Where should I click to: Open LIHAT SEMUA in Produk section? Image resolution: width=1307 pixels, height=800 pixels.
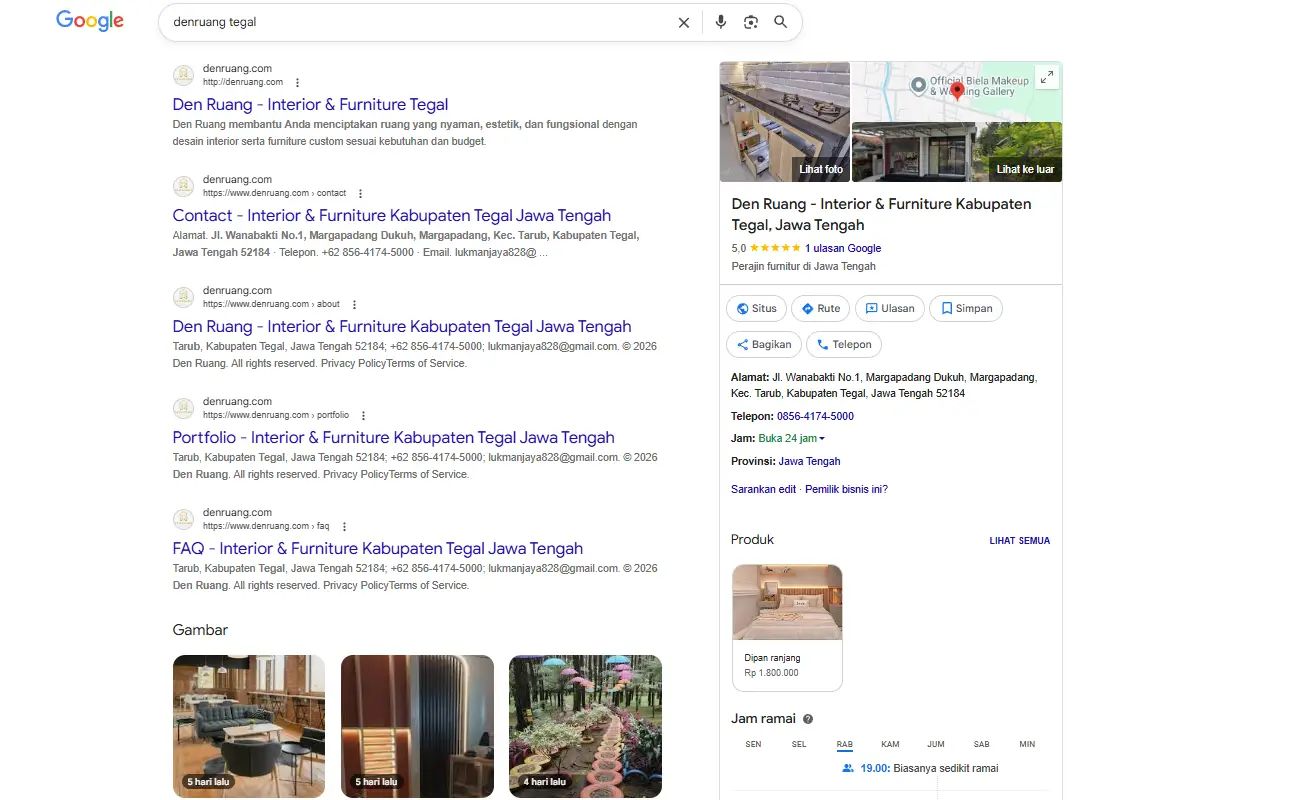click(1020, 541)
